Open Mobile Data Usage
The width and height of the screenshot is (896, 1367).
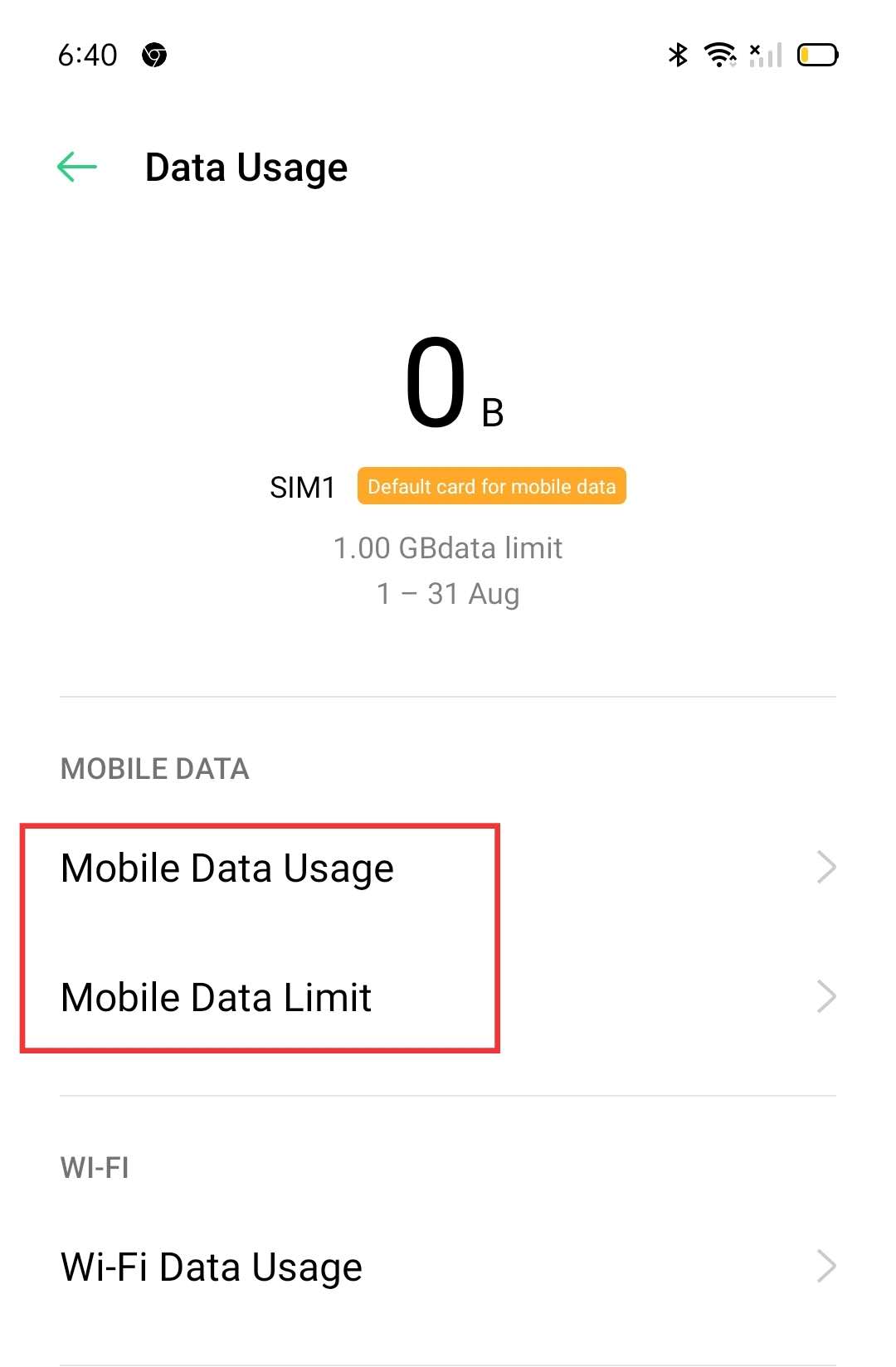pos(227,868)
